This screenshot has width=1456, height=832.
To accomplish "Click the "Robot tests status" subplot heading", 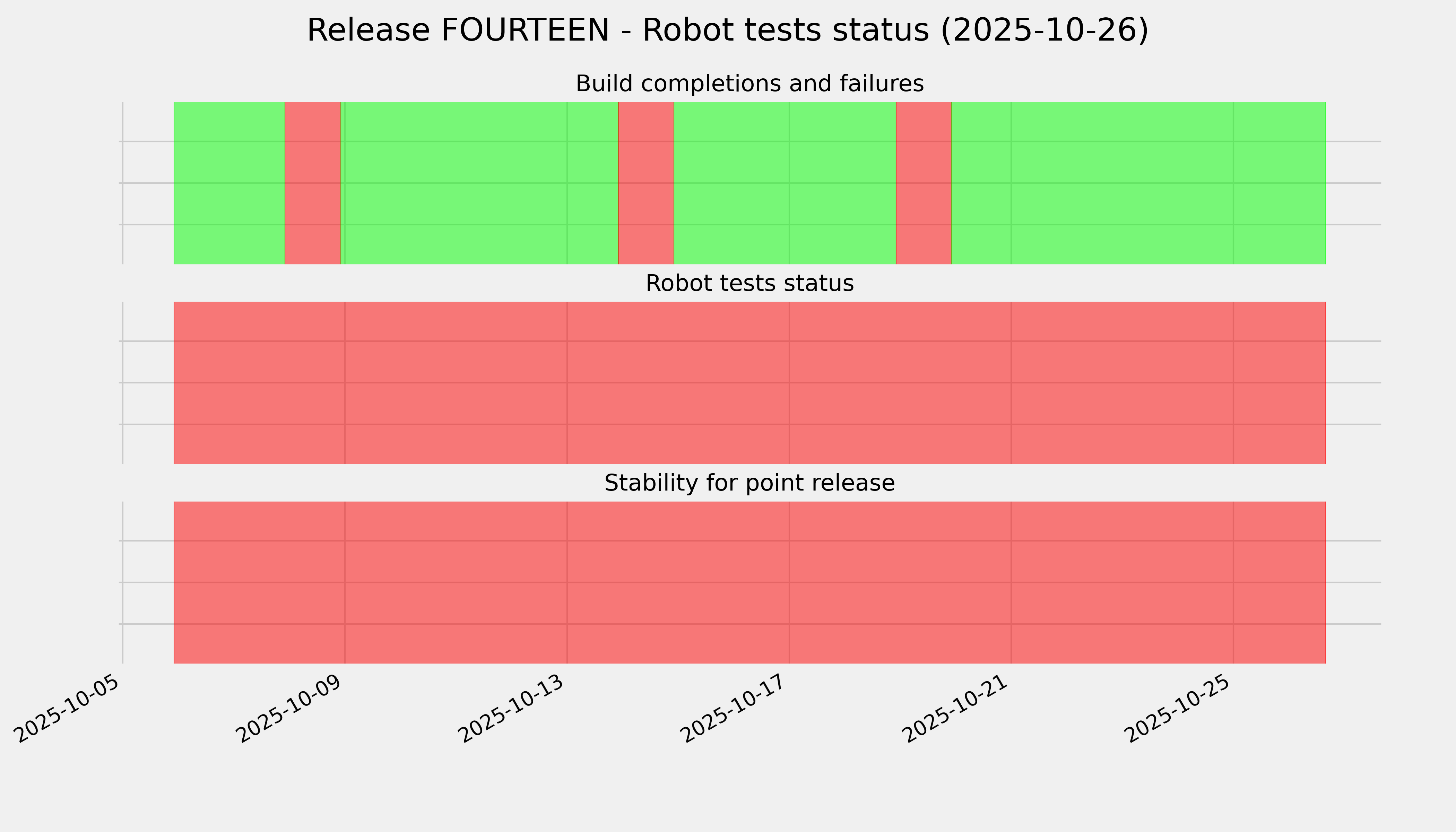I will click(x=749, y=284).
